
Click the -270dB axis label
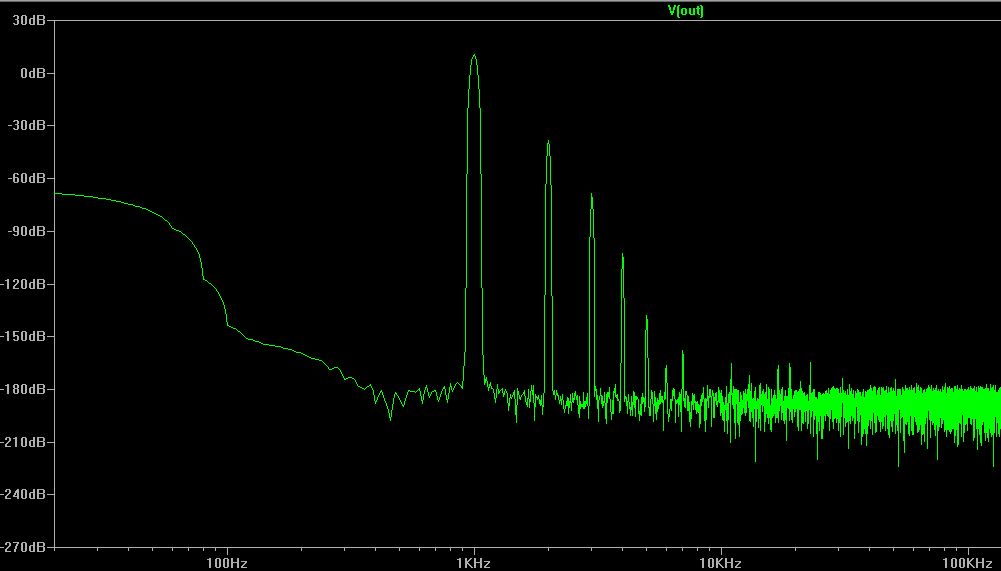(x=24, y=547)
